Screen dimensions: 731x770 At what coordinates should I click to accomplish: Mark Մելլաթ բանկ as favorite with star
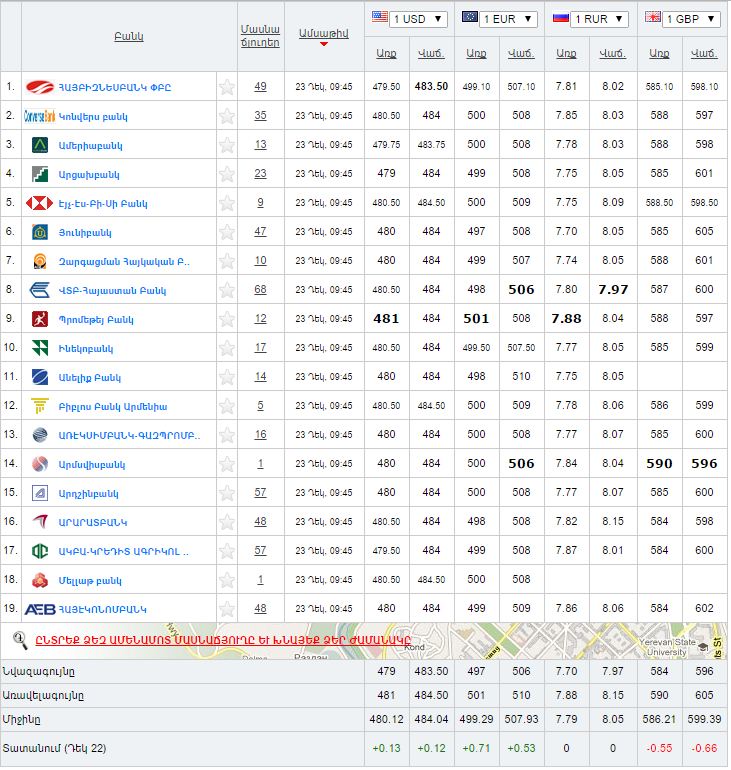point(227,580)
